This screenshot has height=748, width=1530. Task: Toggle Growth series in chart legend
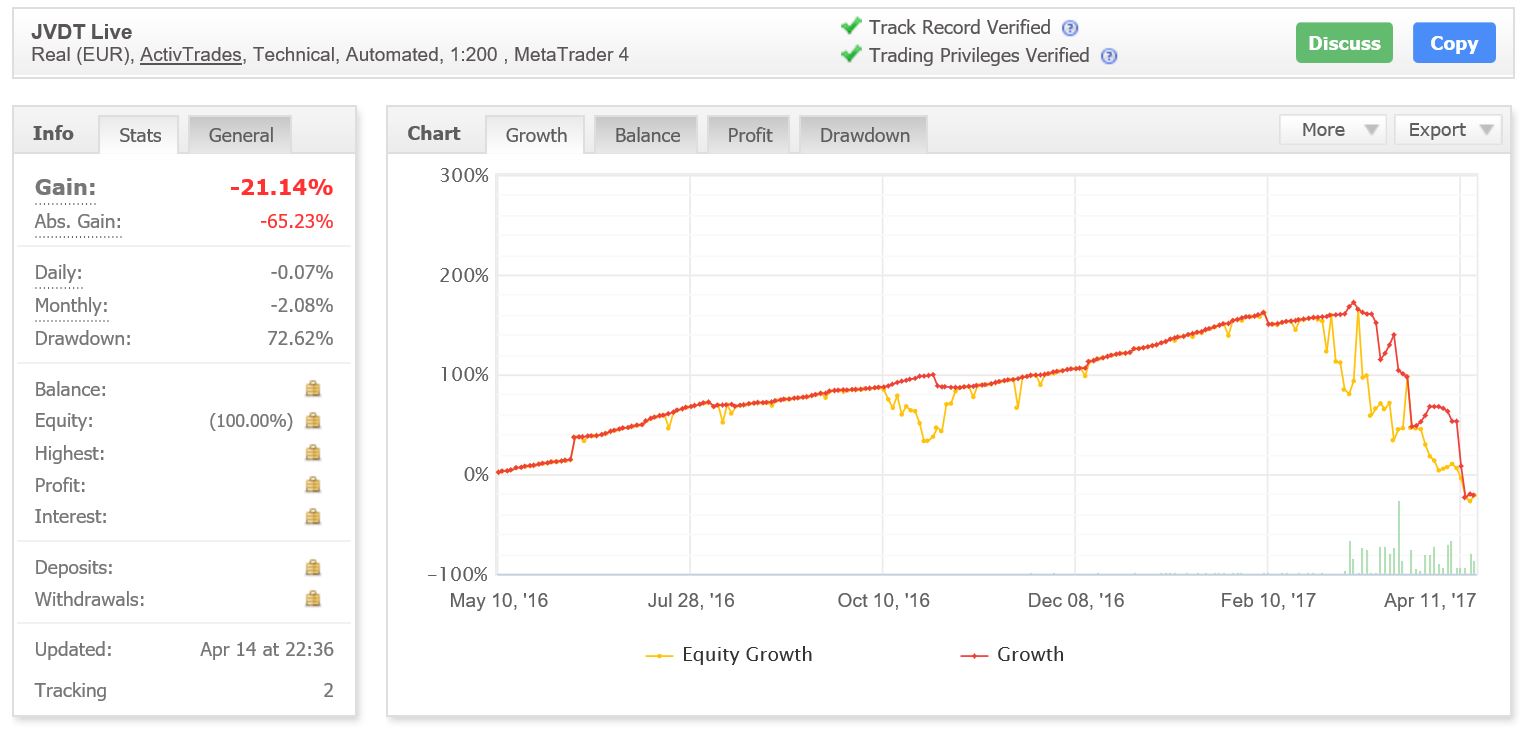[x=1013, y=655]
